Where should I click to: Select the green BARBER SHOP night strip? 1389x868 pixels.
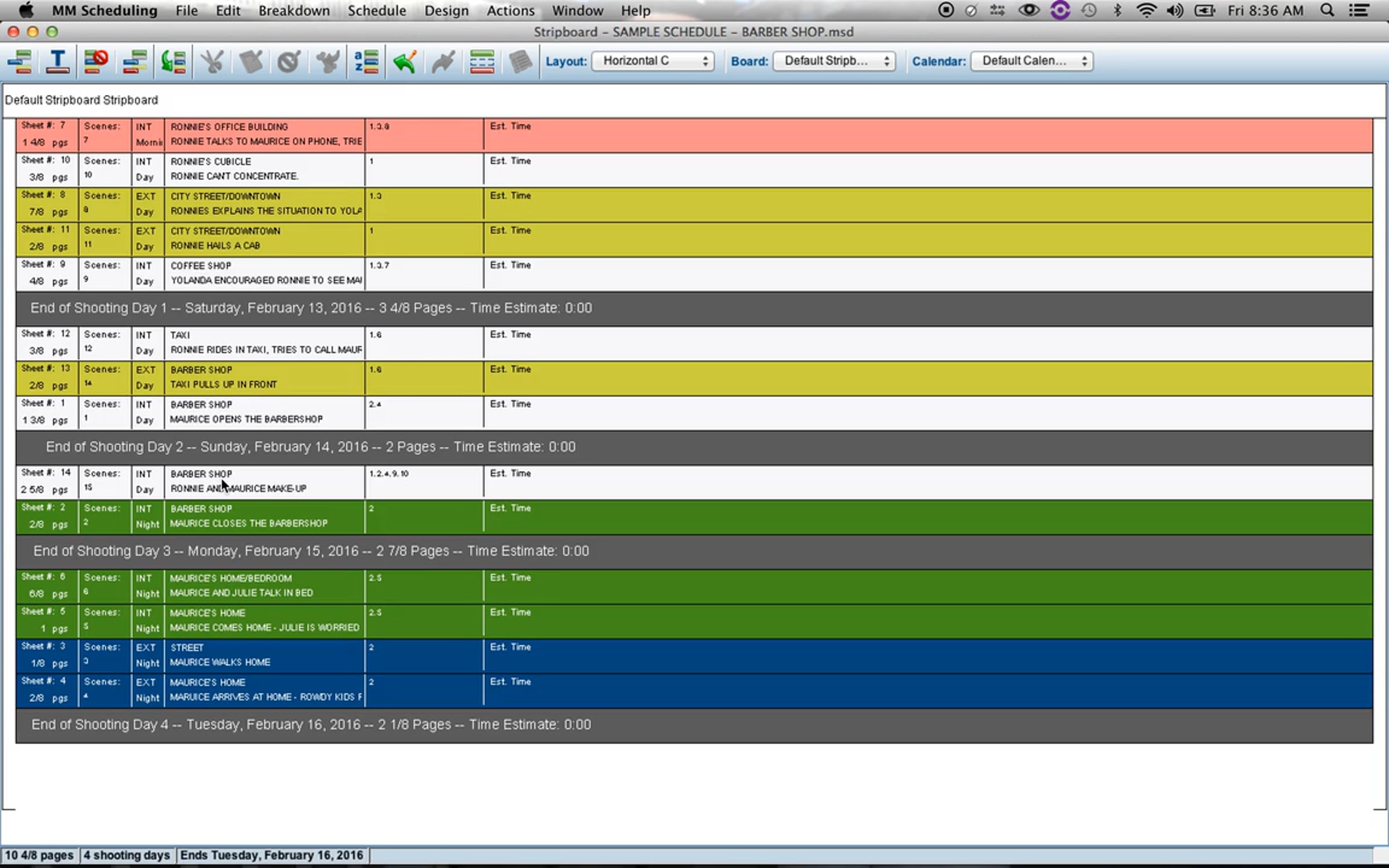(694, 517)
